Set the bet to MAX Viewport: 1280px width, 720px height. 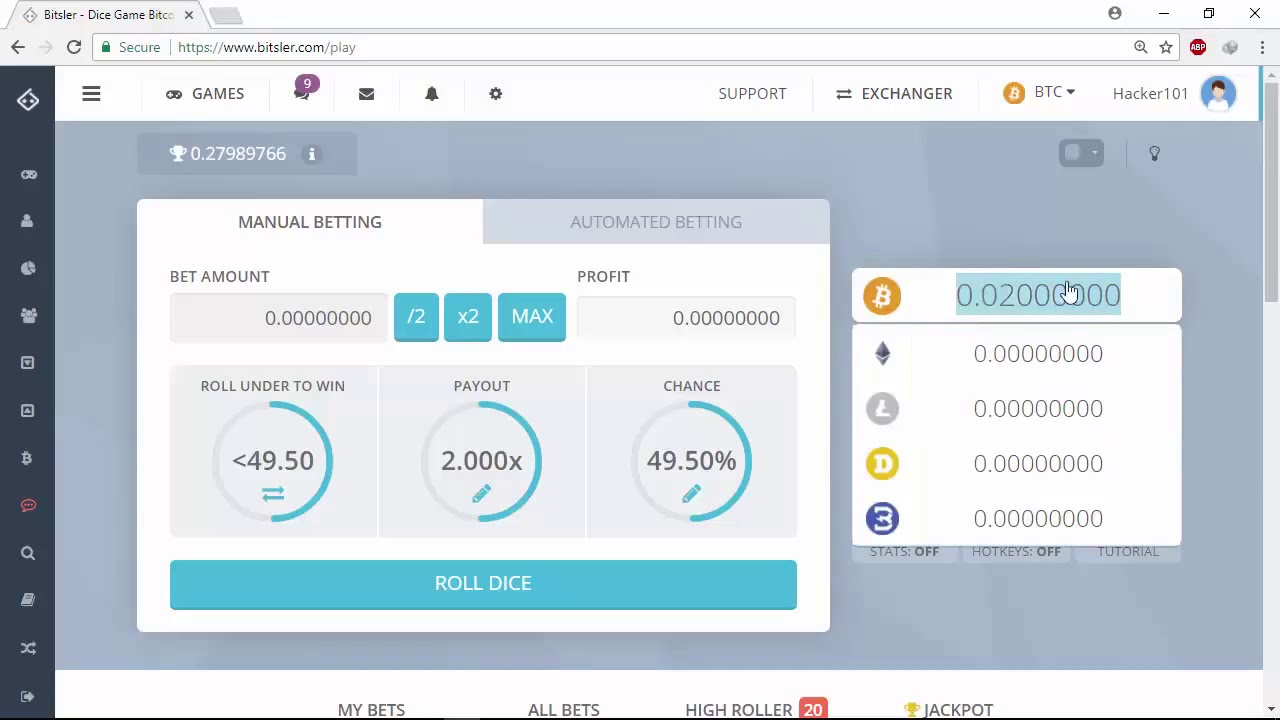(532, 317)
